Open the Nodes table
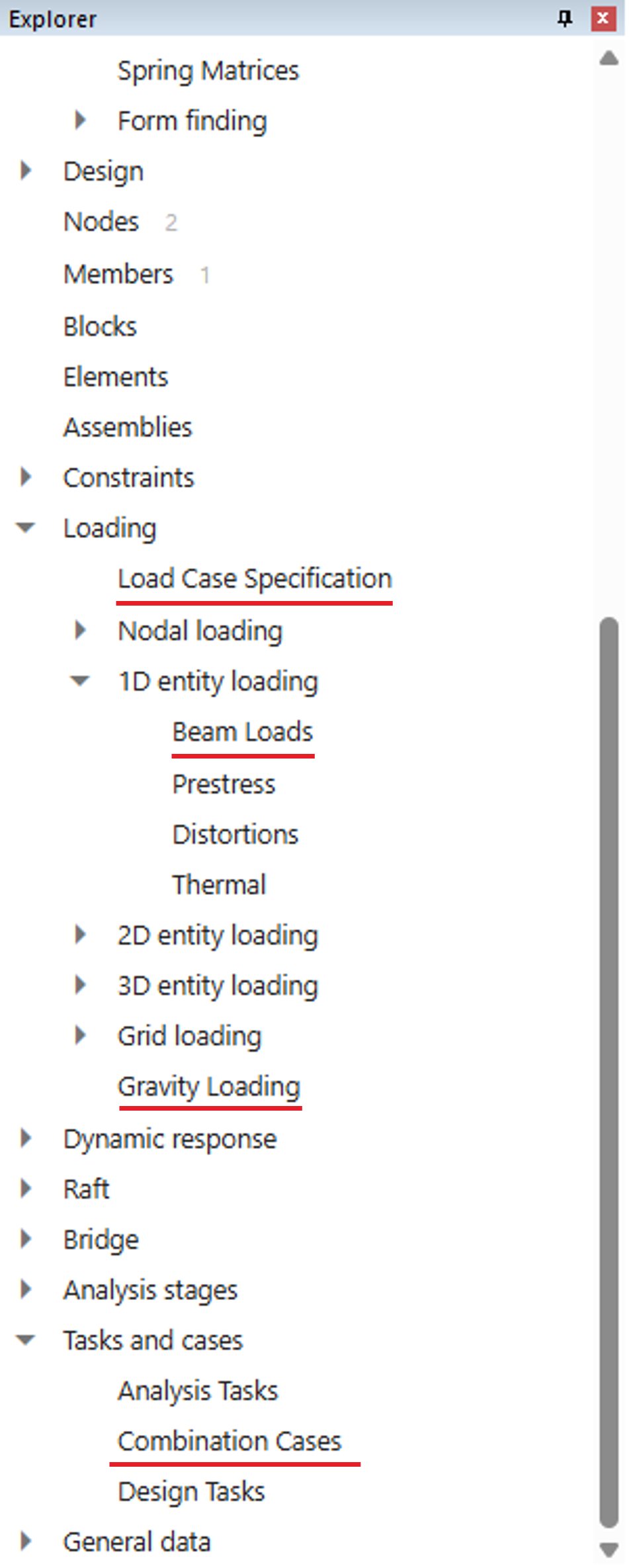Viewport: 629px width, 1568px height. [101, 222]
